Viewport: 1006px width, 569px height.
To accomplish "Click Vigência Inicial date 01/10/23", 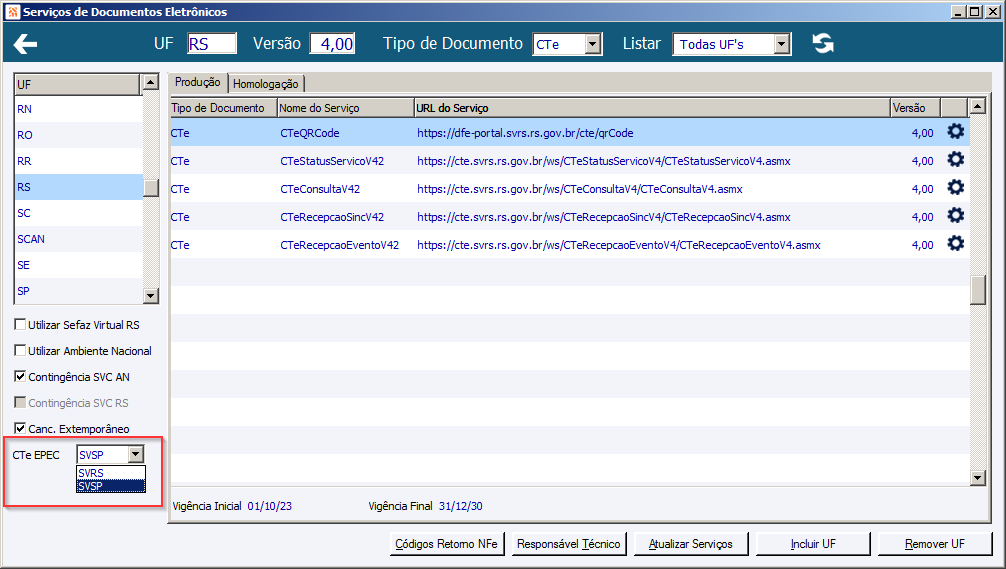I will pos(269,506).
